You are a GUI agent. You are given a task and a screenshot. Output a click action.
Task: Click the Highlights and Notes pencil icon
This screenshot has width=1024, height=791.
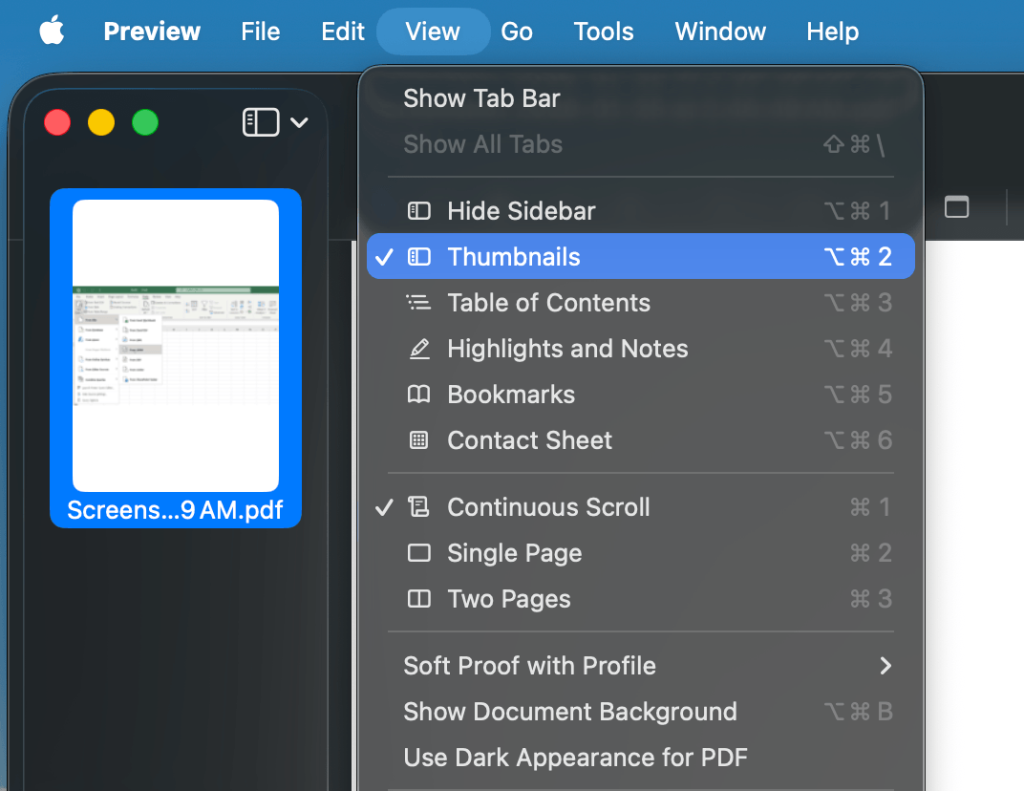(x=418, y=349)
